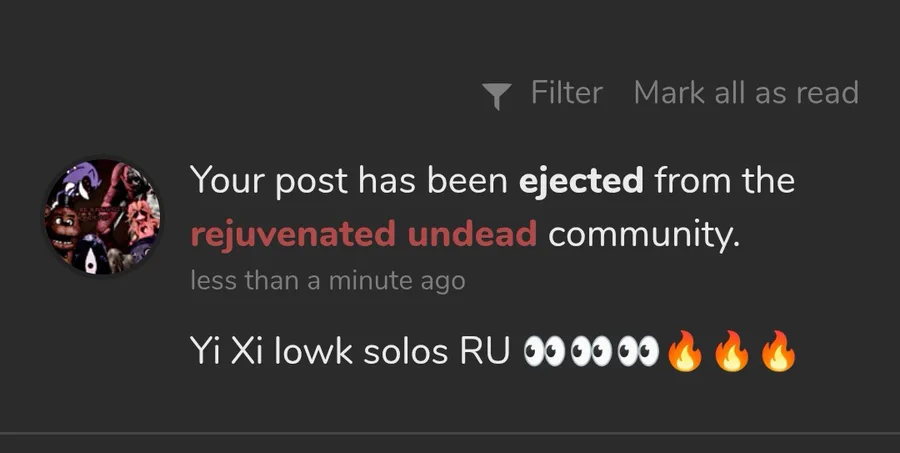Open the Filter text option
Image resolution: width=900 pixels, height=453 pixels.
567,92
